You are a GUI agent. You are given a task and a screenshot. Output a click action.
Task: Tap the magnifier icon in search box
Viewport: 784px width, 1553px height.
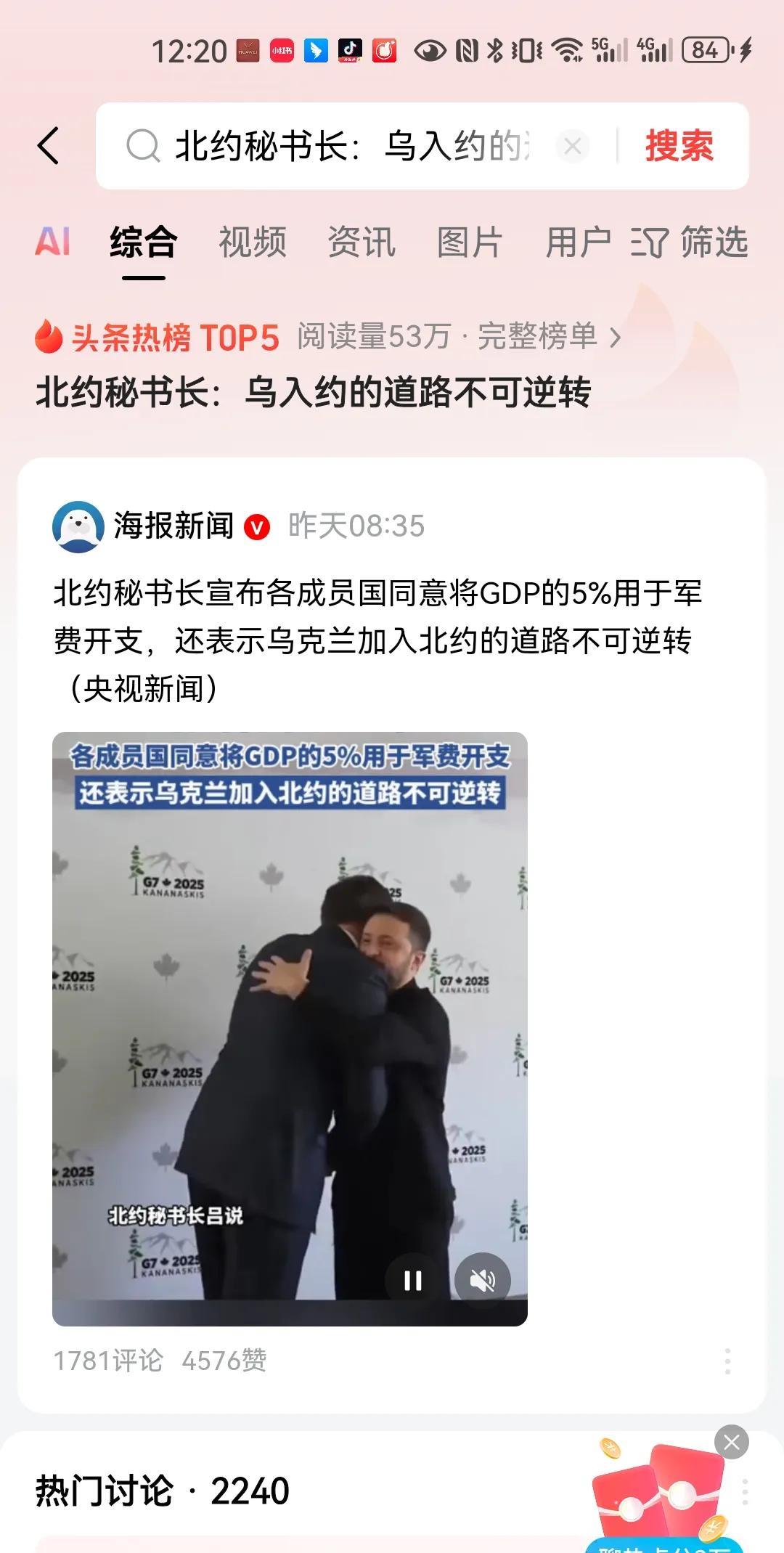coord(142,146)
